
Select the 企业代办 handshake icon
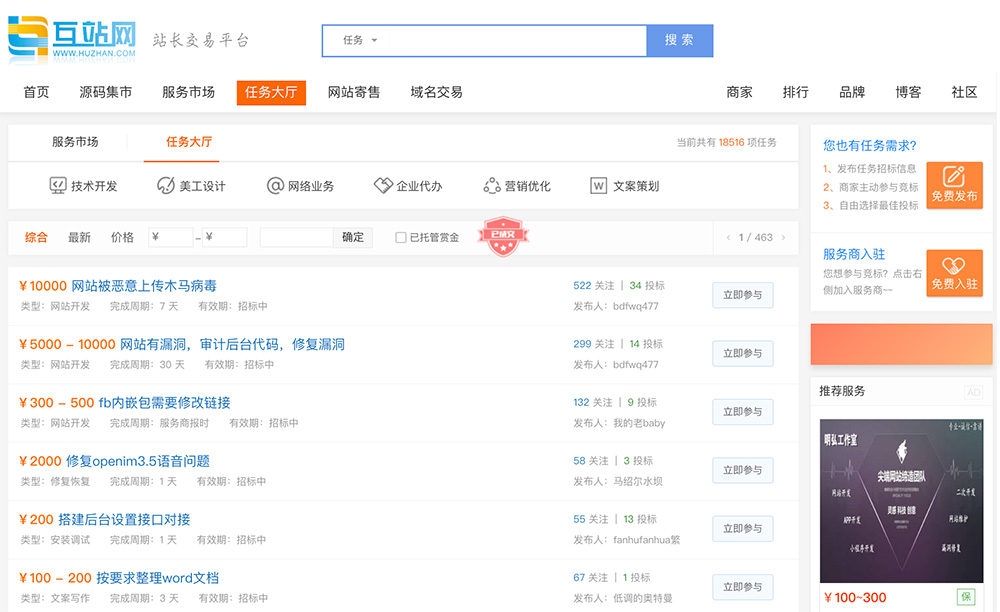(x=383, y=186)
